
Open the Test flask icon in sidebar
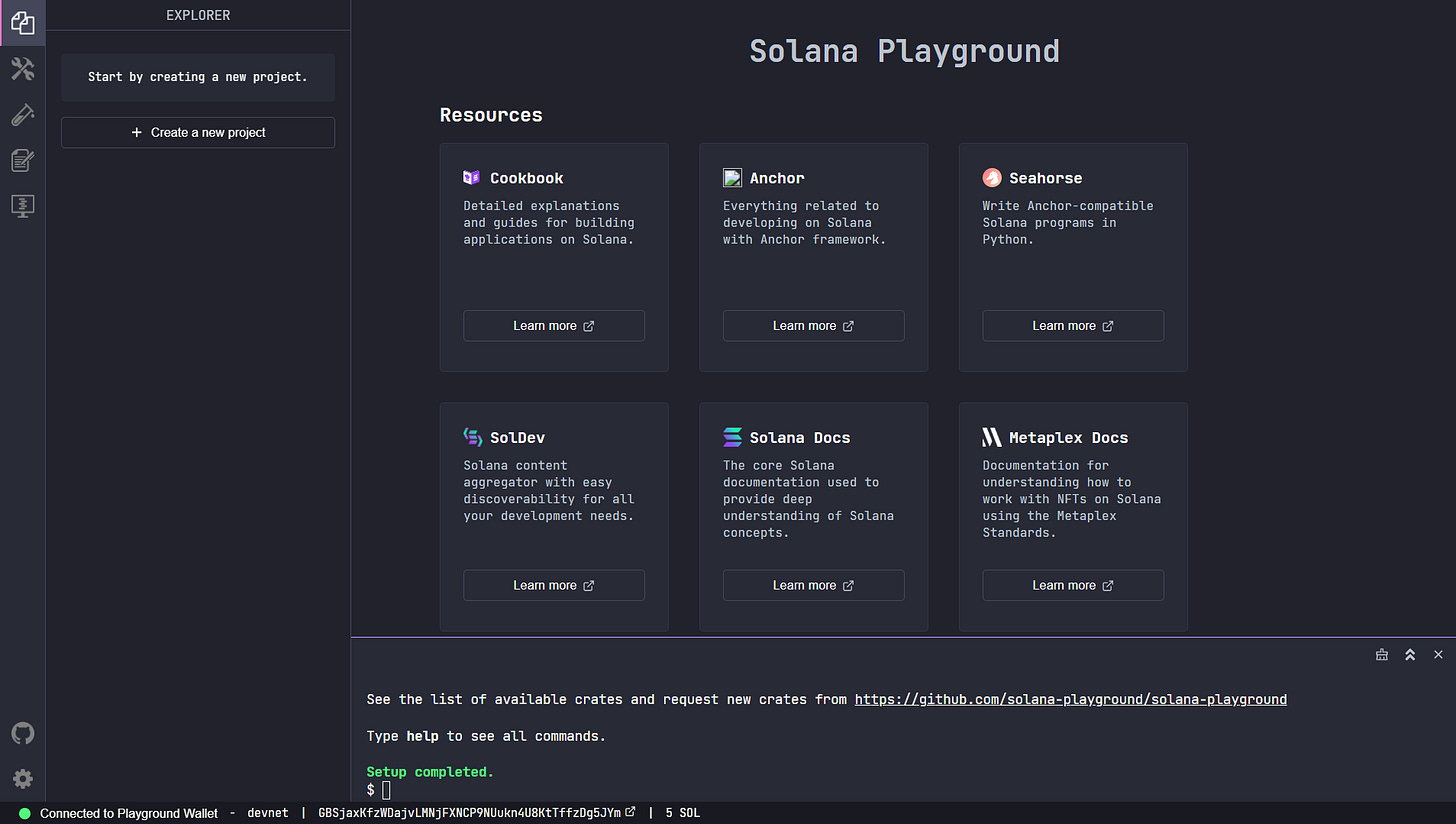coord(22,115)
